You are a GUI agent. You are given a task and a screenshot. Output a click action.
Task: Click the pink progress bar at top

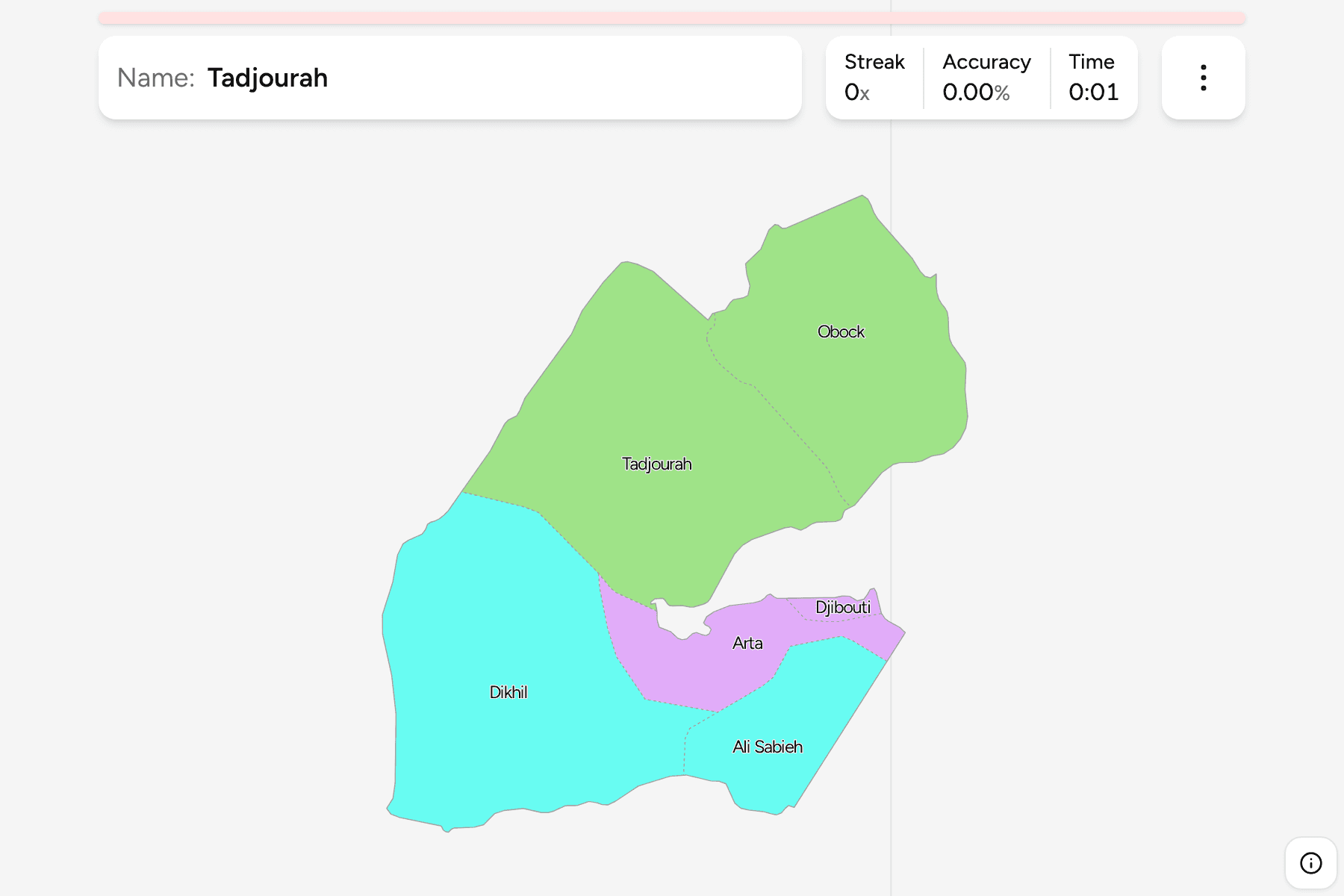672,18
